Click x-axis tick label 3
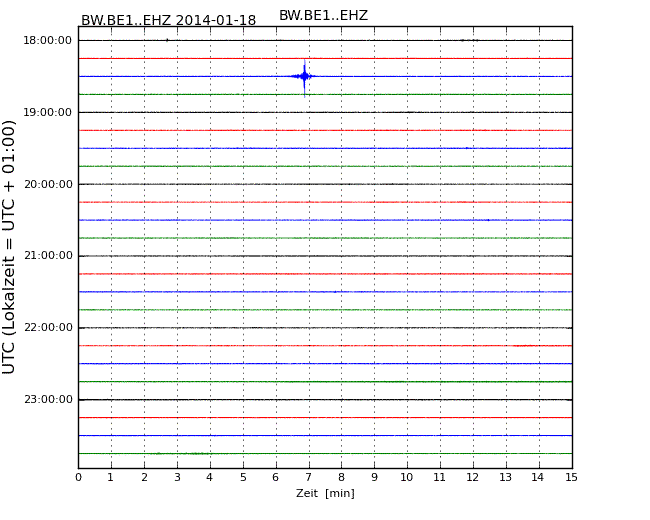650x520 pixels. (x=177, y=477)
